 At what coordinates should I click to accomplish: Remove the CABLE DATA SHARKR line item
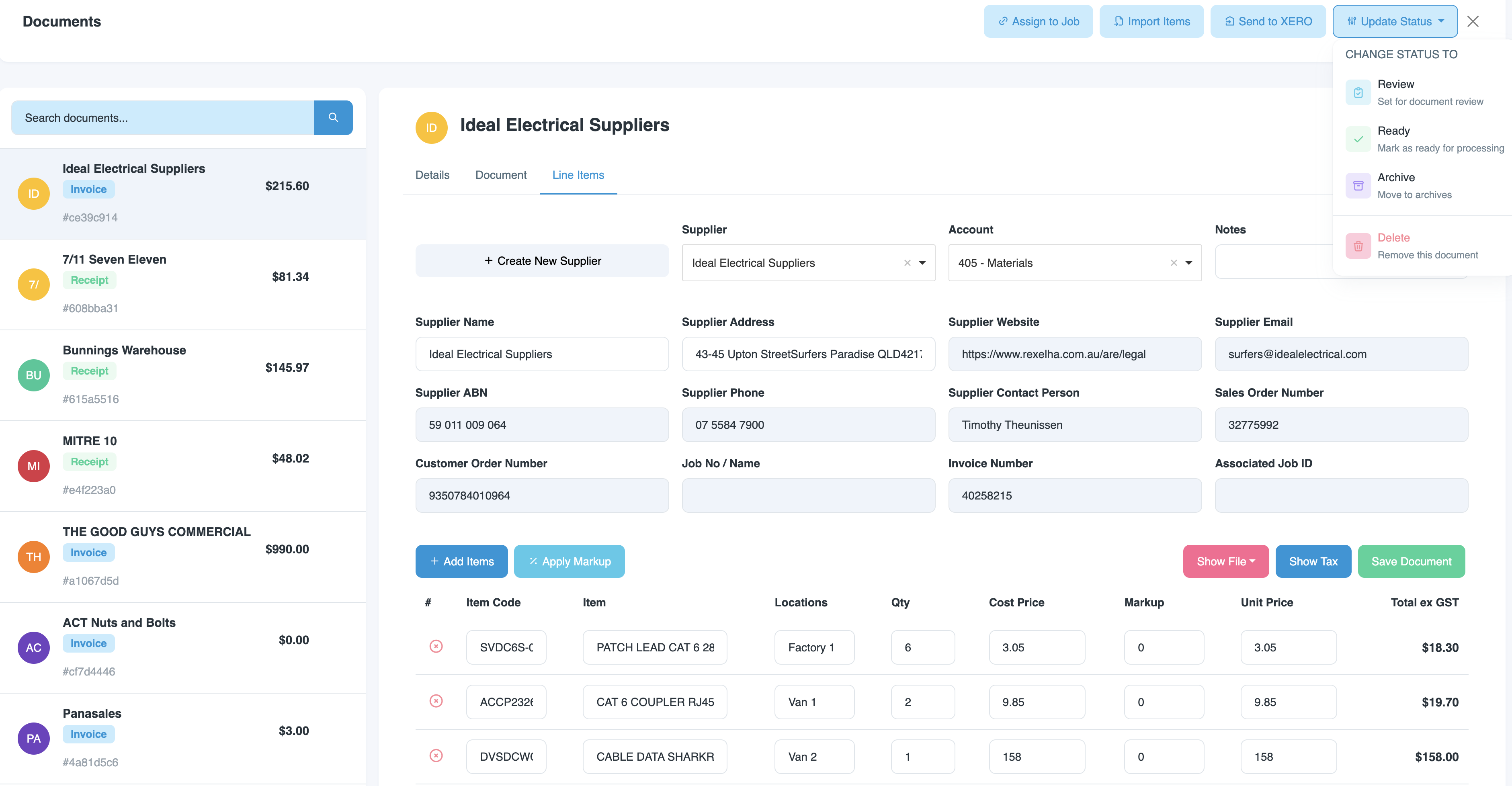click(436, 755)
